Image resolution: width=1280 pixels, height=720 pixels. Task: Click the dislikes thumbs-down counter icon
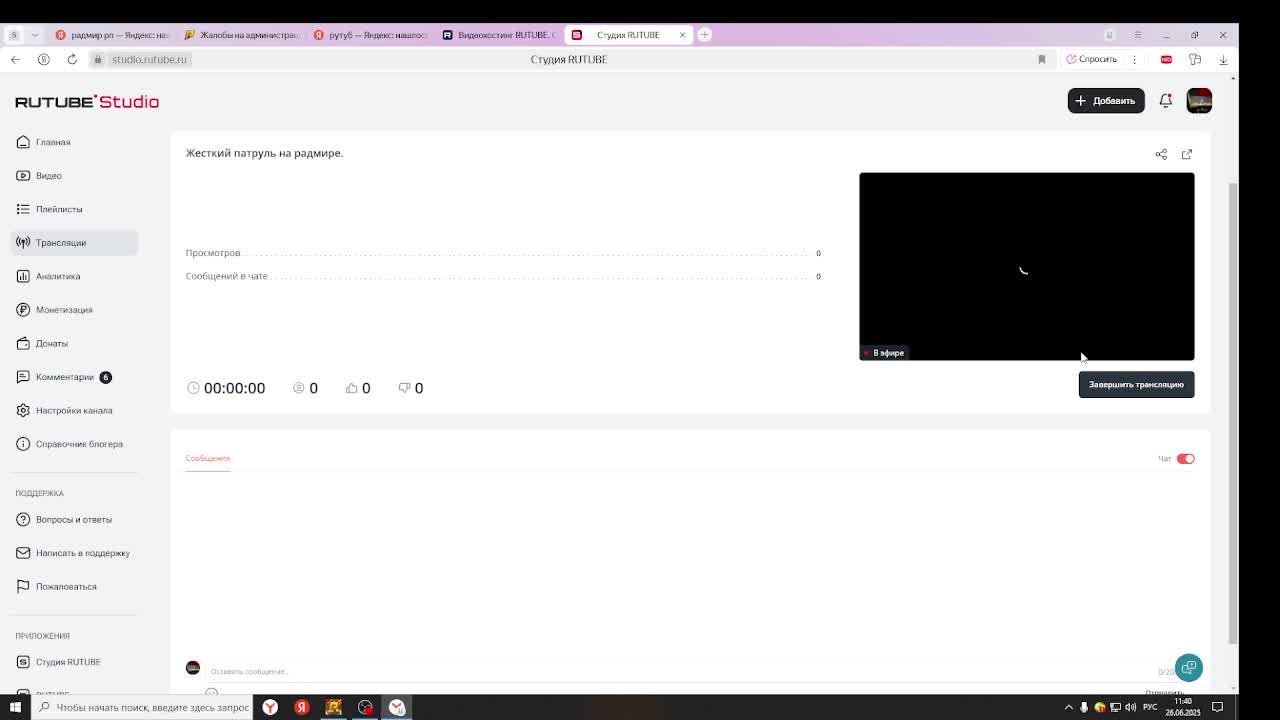[404, 388]
